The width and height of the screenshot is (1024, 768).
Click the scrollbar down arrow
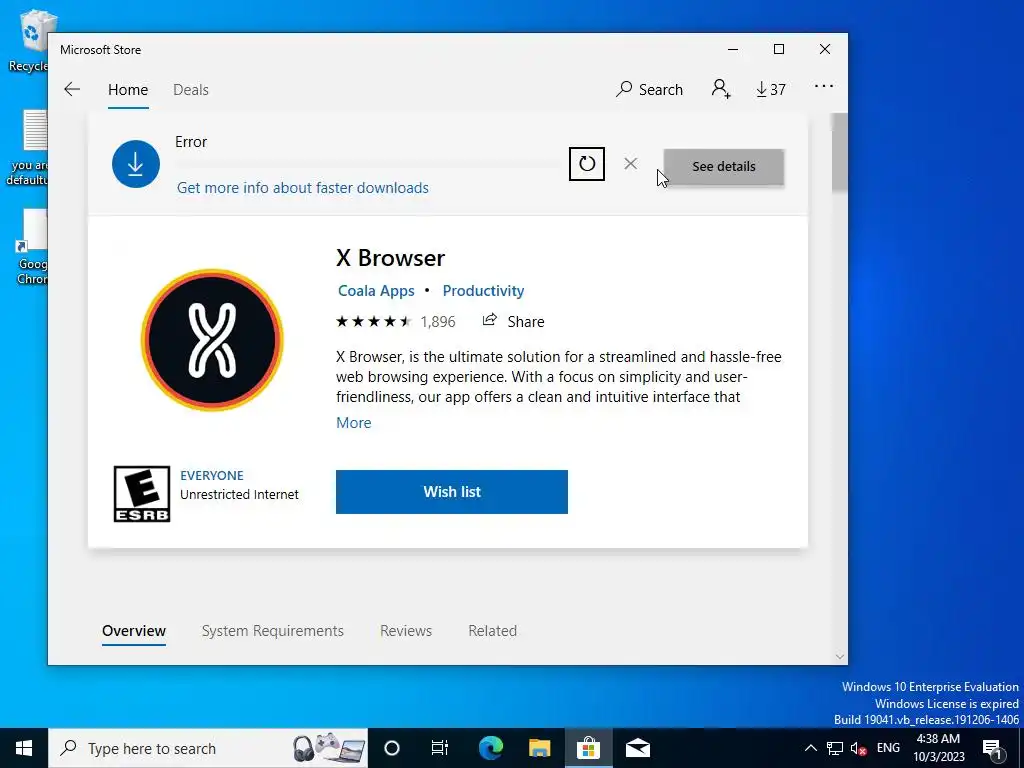[840, 657]
